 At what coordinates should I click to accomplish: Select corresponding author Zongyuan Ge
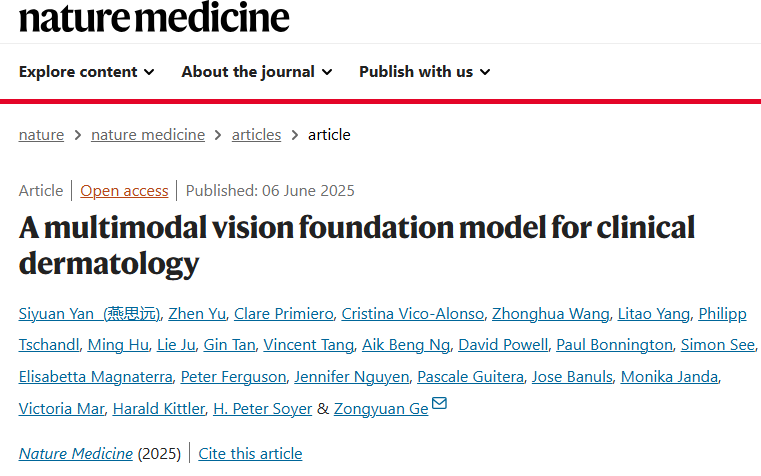[381, 409]
